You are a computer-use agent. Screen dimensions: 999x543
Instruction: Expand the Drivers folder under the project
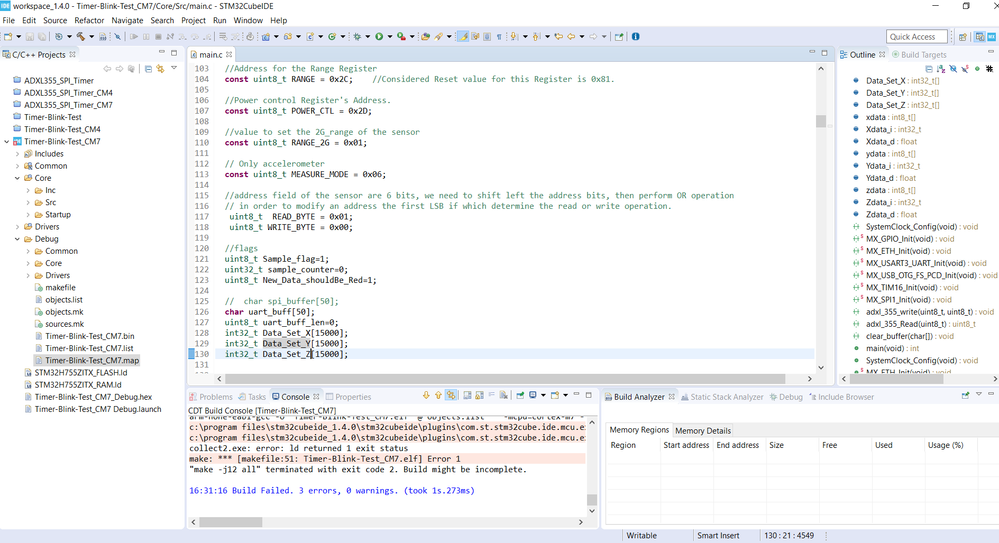[17, 226]
